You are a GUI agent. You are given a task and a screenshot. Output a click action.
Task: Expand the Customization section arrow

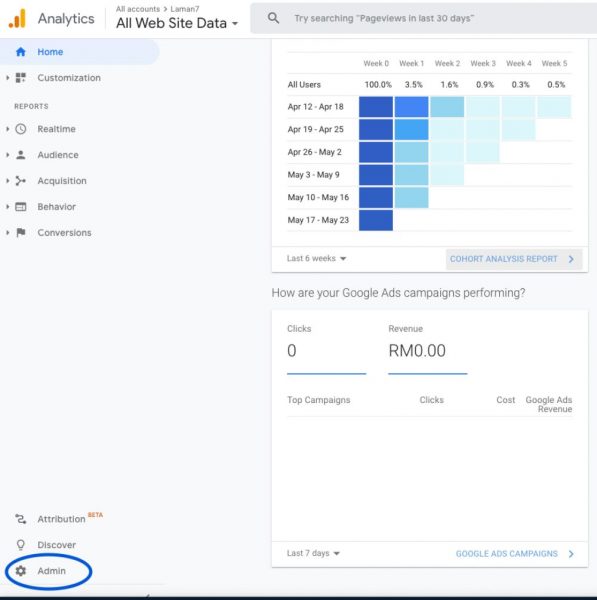click(8, 78)
